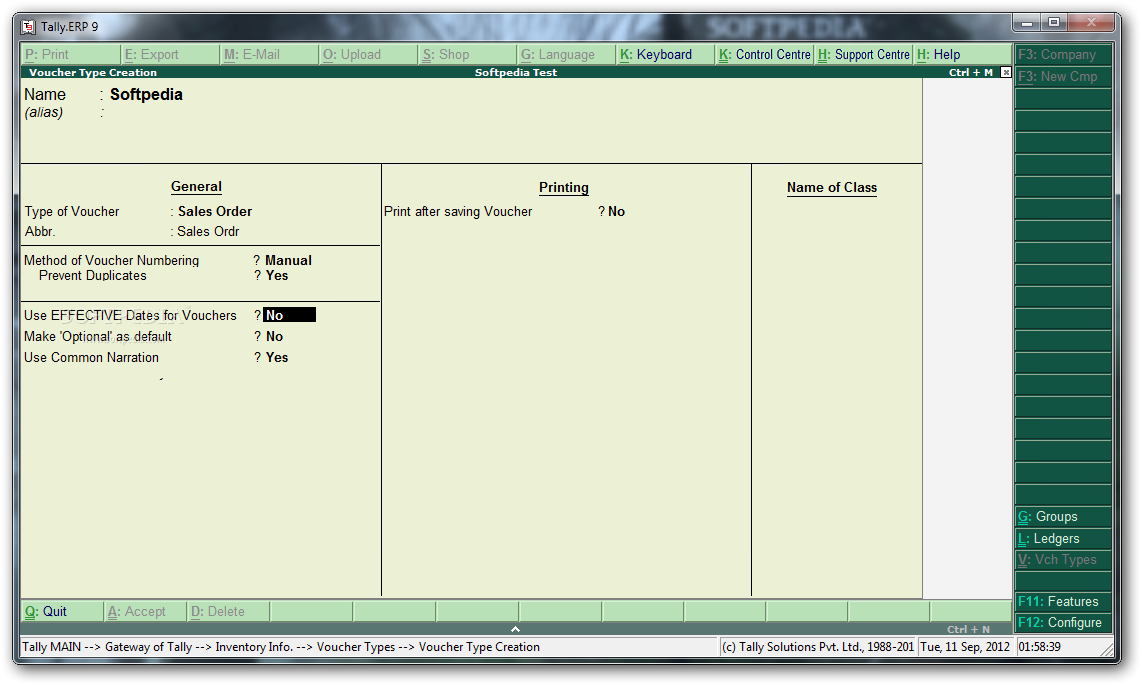Screen dimensions: 1142x685
Task: Click the breadcrumb path in status bar
Action: tap(281, 647)
